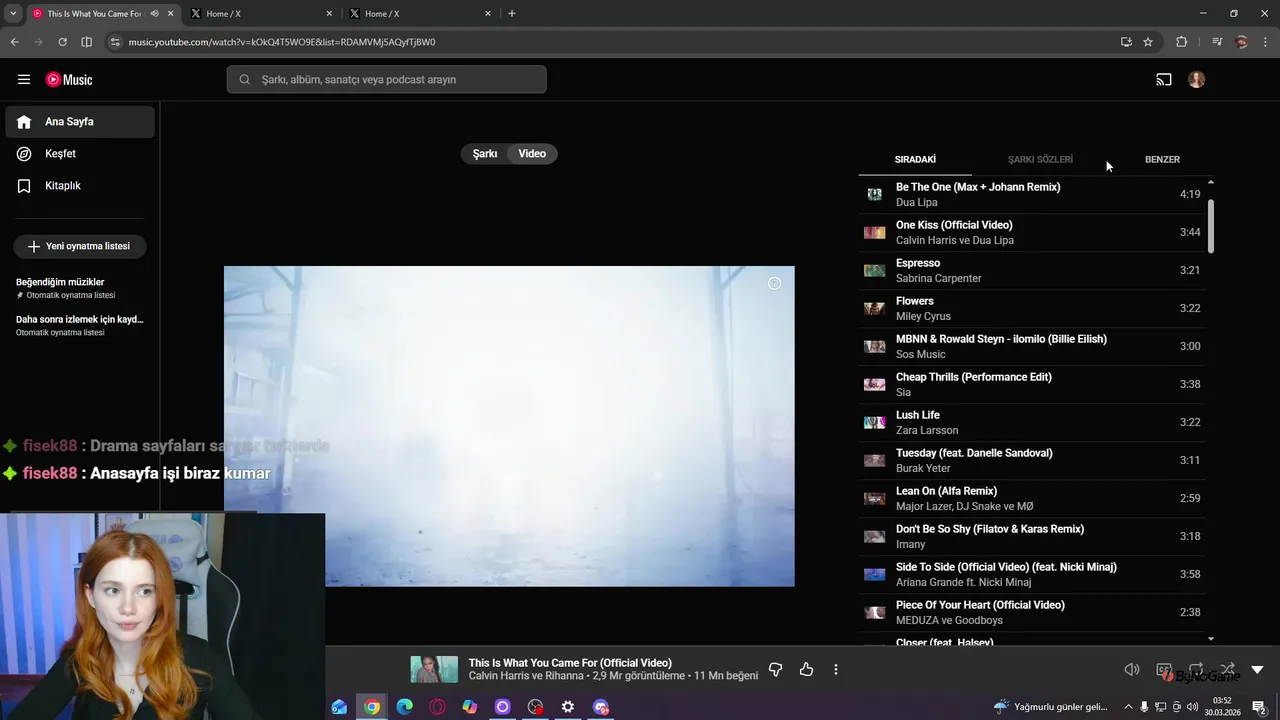Screen dimensions: 1280x720
Task: Open the YouTube Music account avatar
Action: [1197, 80]
